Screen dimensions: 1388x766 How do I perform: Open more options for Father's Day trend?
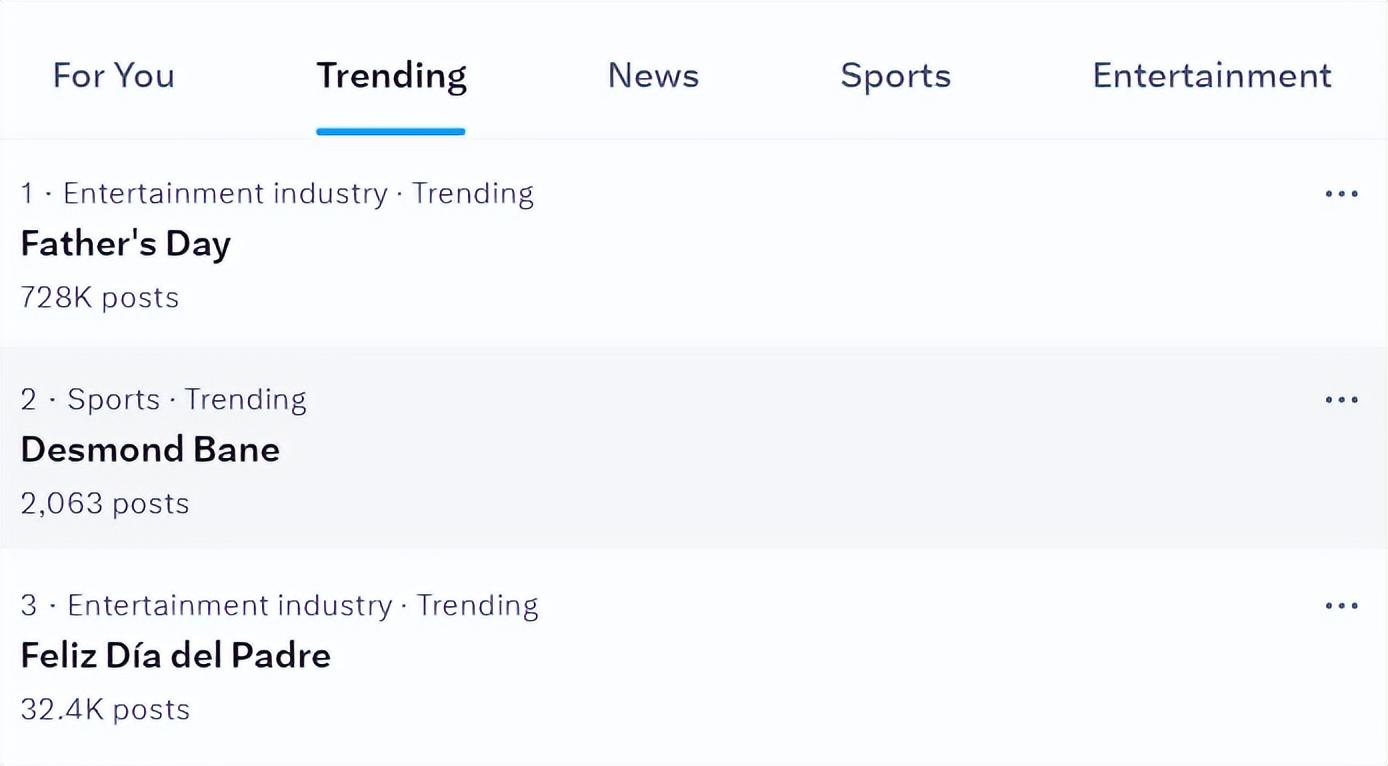(x=1341, y=194)
